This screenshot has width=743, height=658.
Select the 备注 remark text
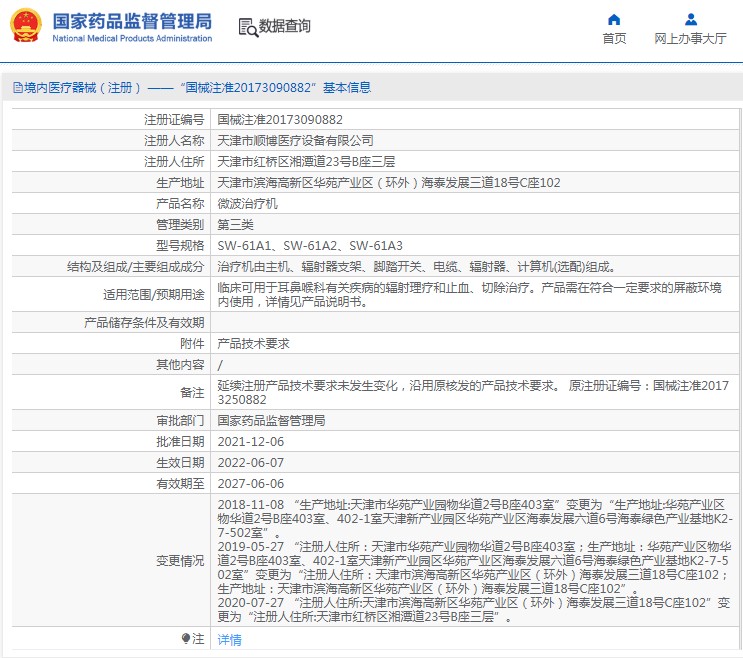(473, 392)
